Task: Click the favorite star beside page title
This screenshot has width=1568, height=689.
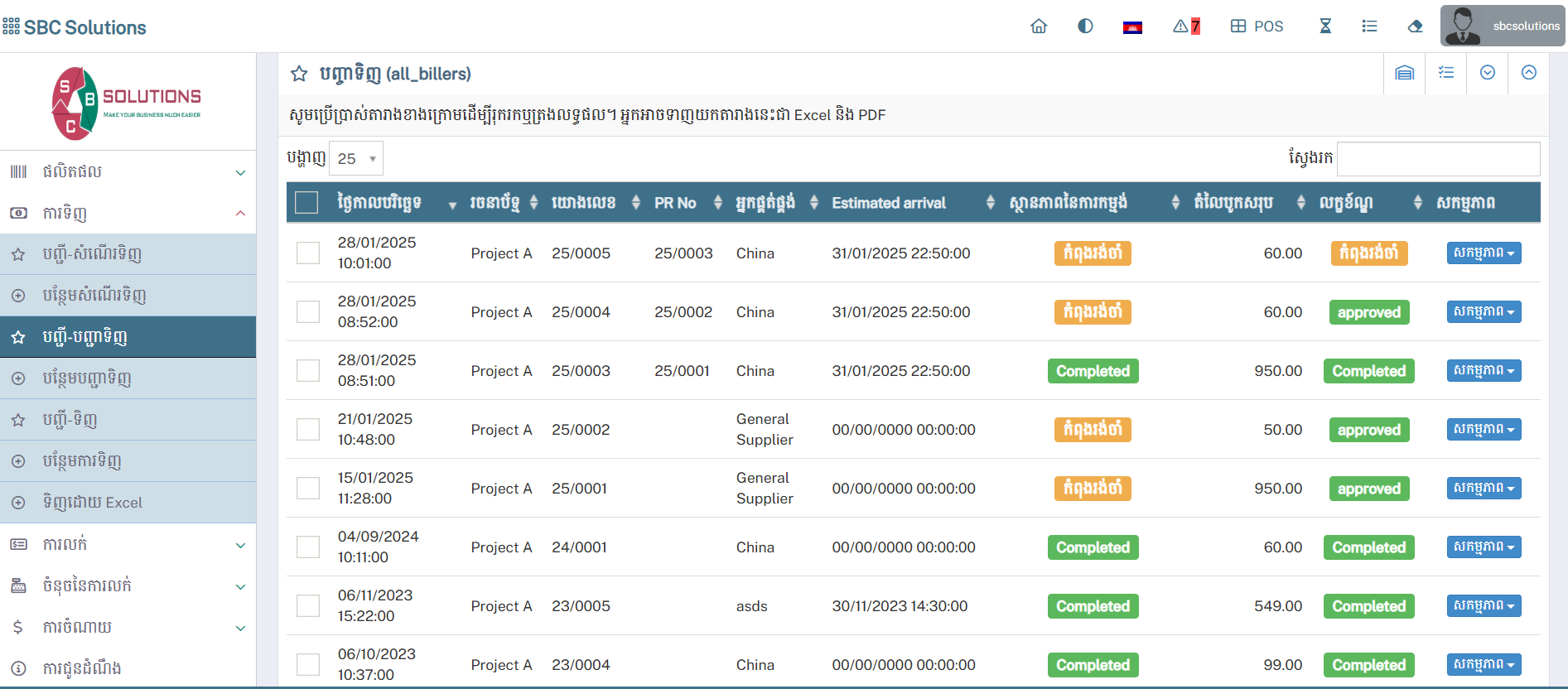Action: tap(299, 75)
